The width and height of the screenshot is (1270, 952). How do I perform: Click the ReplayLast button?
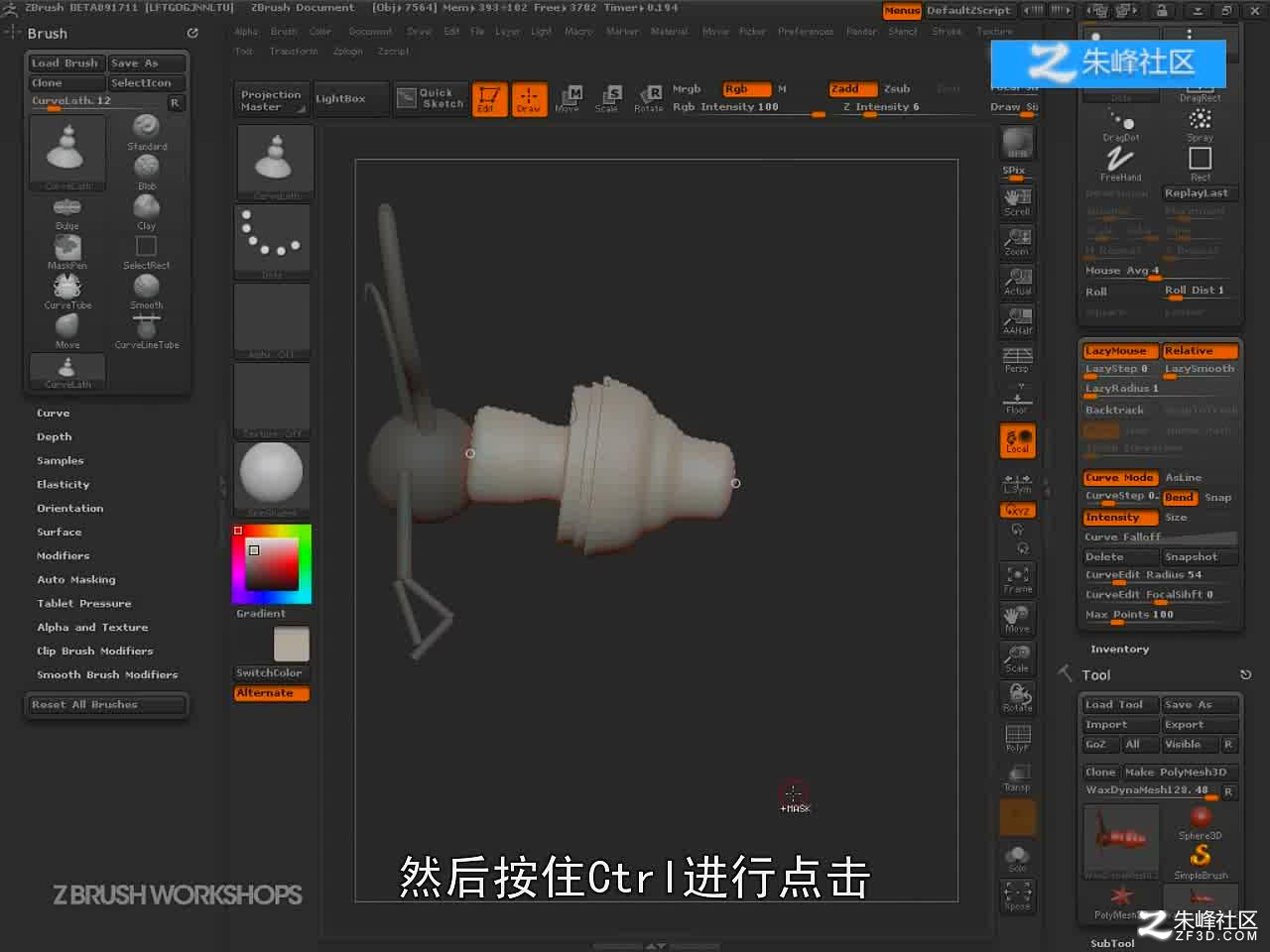pyautogui.click(x=1200, y=193)
